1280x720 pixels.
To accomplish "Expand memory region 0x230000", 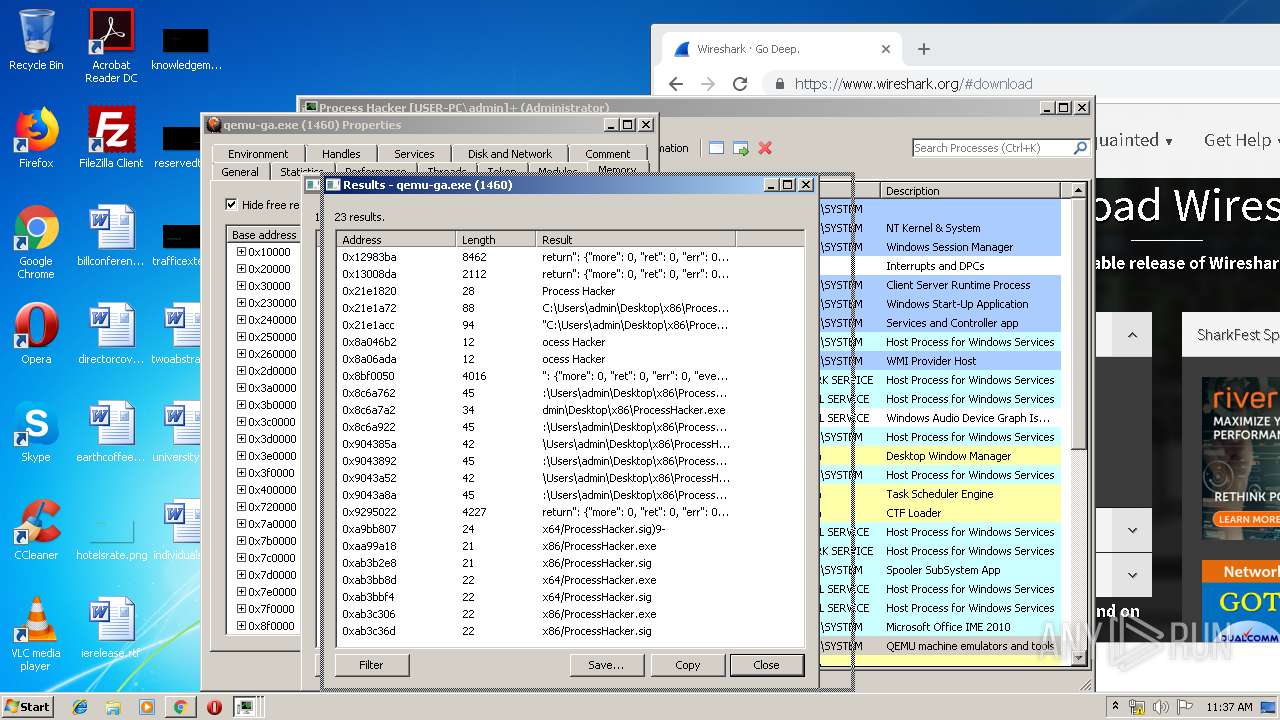I will click(x=241, y=303).
